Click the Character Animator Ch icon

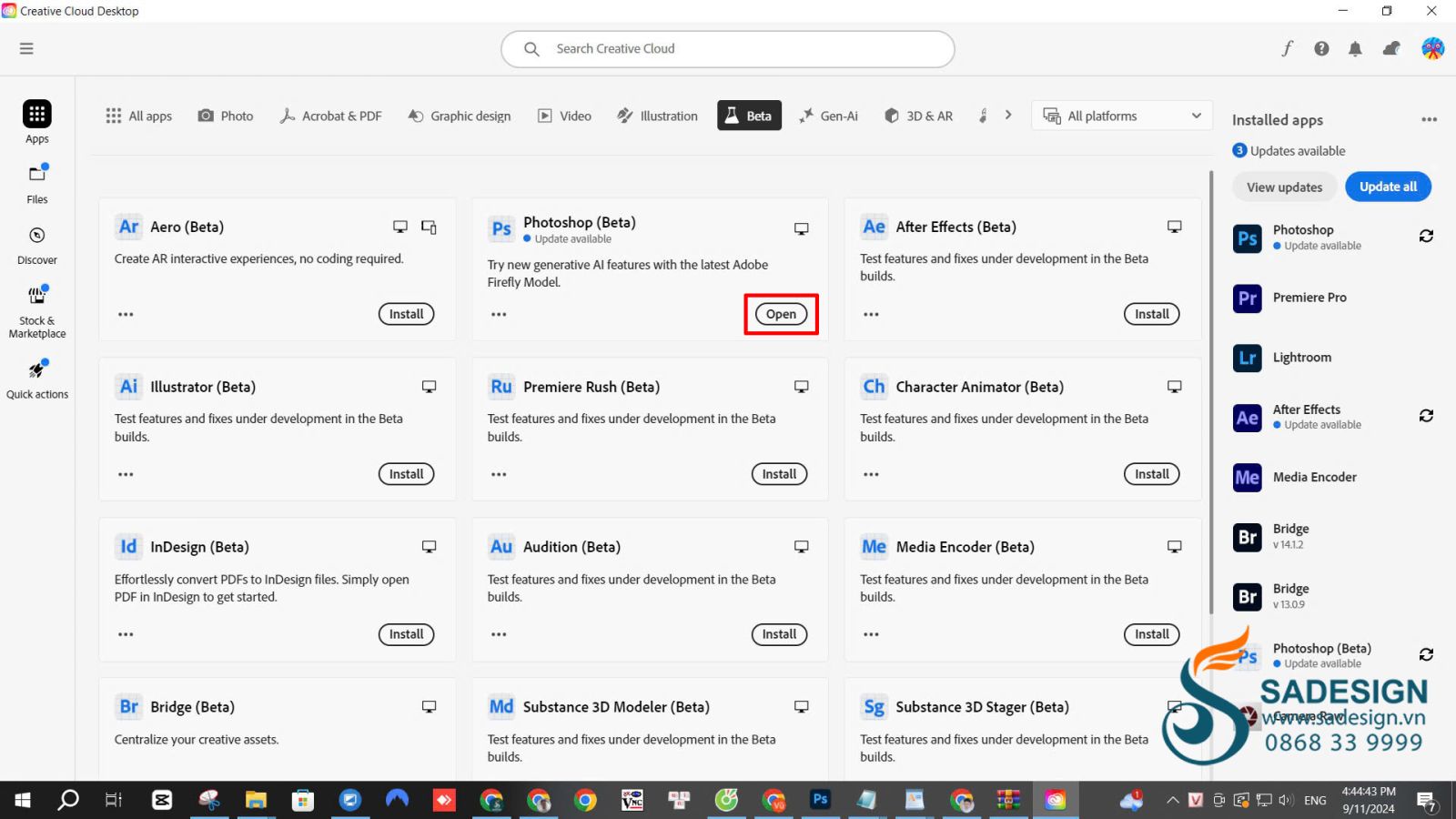pyautogui.click(x=874, y=387)
